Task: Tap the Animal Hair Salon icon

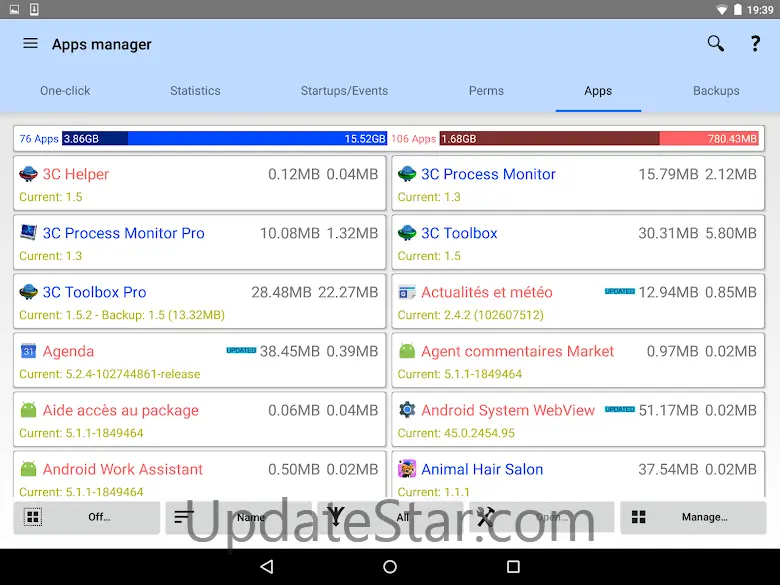Action: [407, 469]
